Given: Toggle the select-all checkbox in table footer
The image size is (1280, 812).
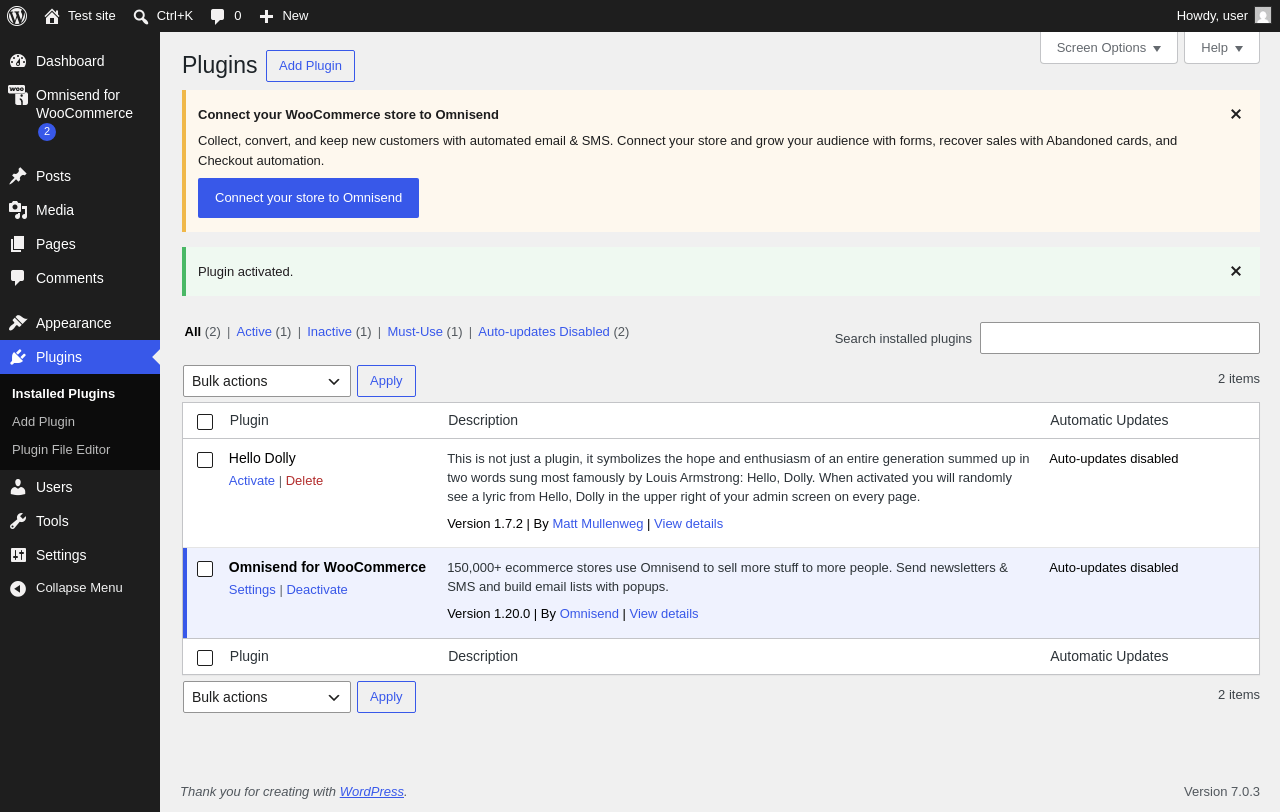Looking at the screenshot, I should (x=205, y=658).
